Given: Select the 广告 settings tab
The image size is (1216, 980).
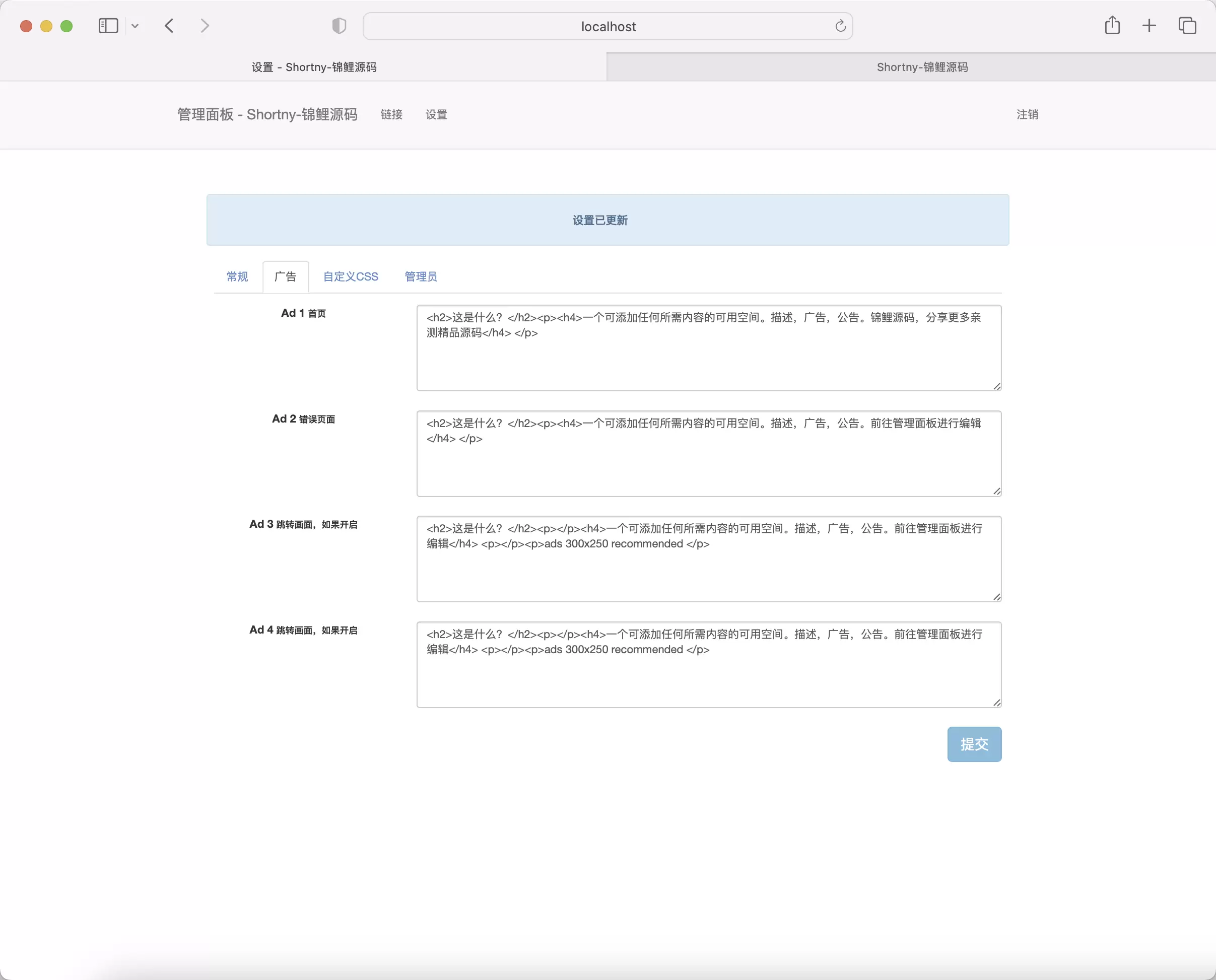Looking at the screenshot, I should point(285,276).
